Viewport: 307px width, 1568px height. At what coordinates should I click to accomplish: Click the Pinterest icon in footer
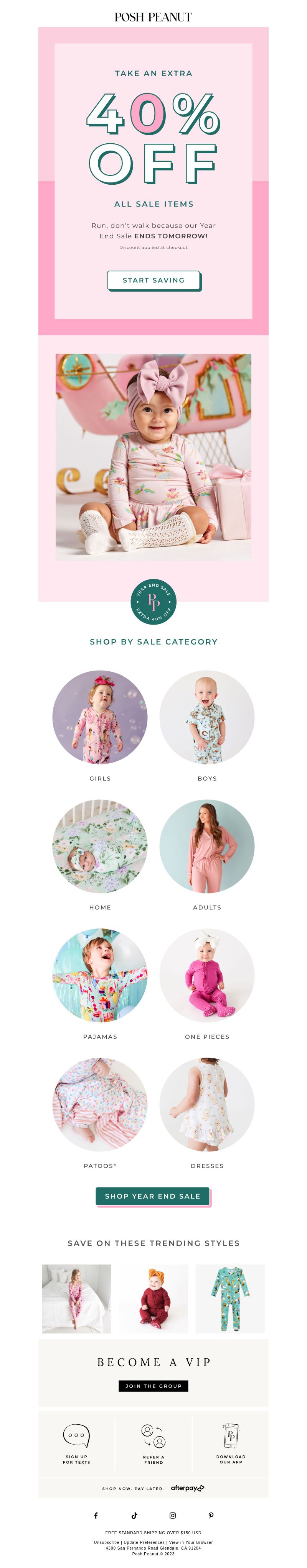click(x=211, y=1515)
